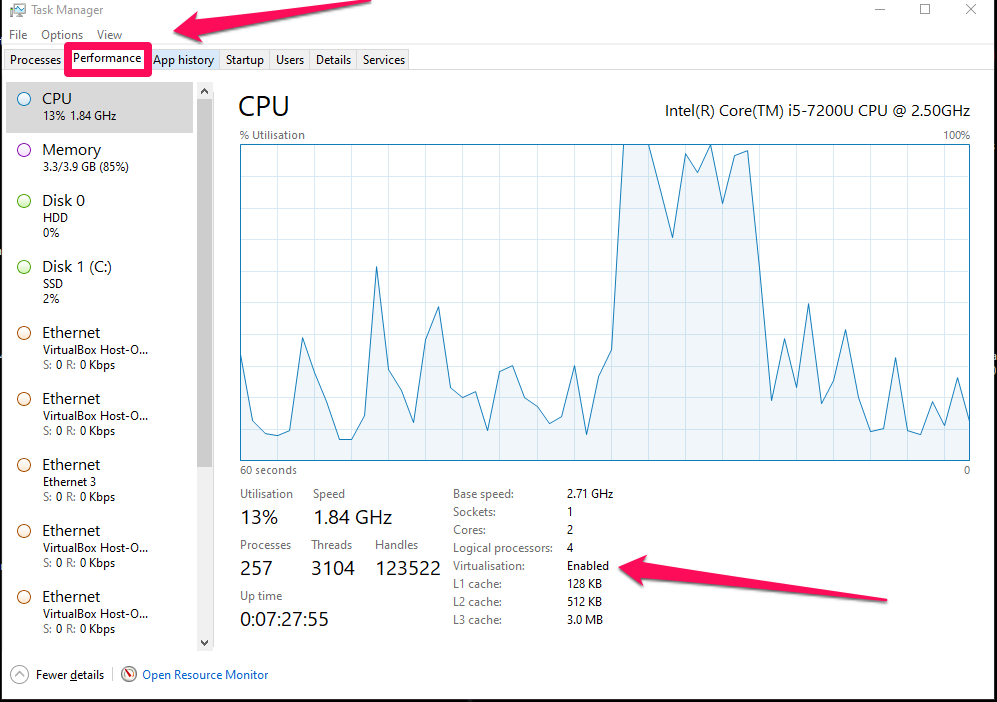The width and height of the screenshot is (997, 702).
Task: Click the sidebar vertical scrollbar thumb
Action: 204,283
